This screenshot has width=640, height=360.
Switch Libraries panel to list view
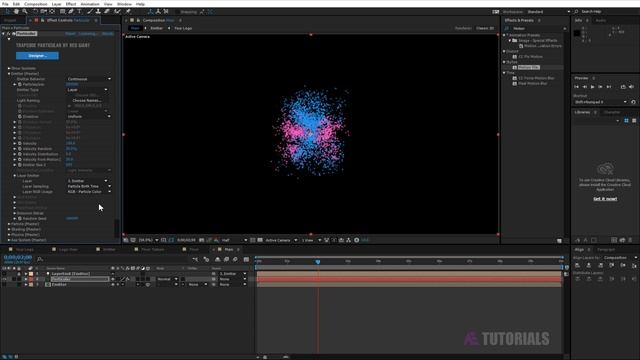pyautogui.click(x=634, y=120)
